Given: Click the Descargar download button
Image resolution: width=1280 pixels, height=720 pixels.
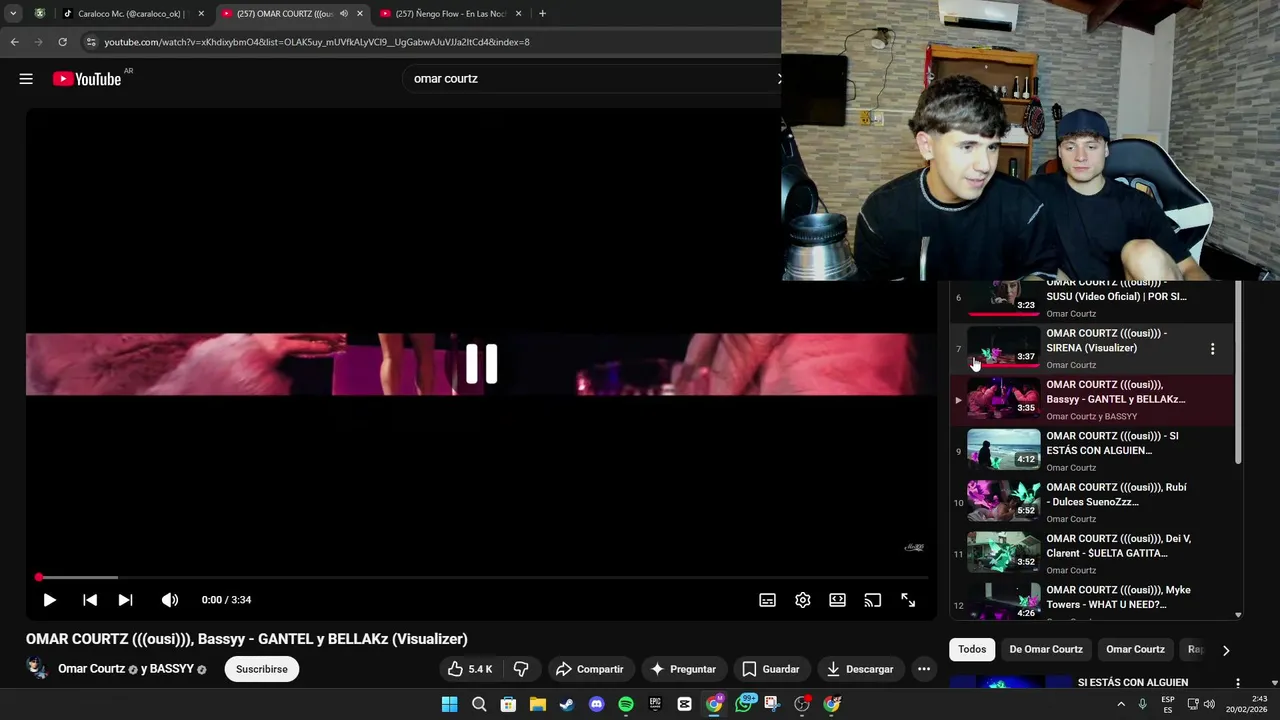Looking at the screenshot, I should pyautogui.click(x=860, y=669).
